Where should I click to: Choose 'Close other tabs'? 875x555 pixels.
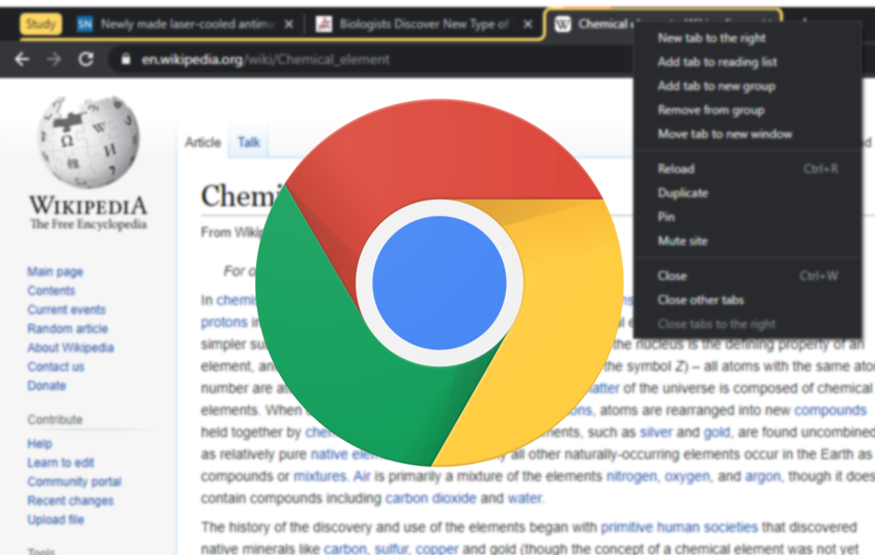[748, 300]
